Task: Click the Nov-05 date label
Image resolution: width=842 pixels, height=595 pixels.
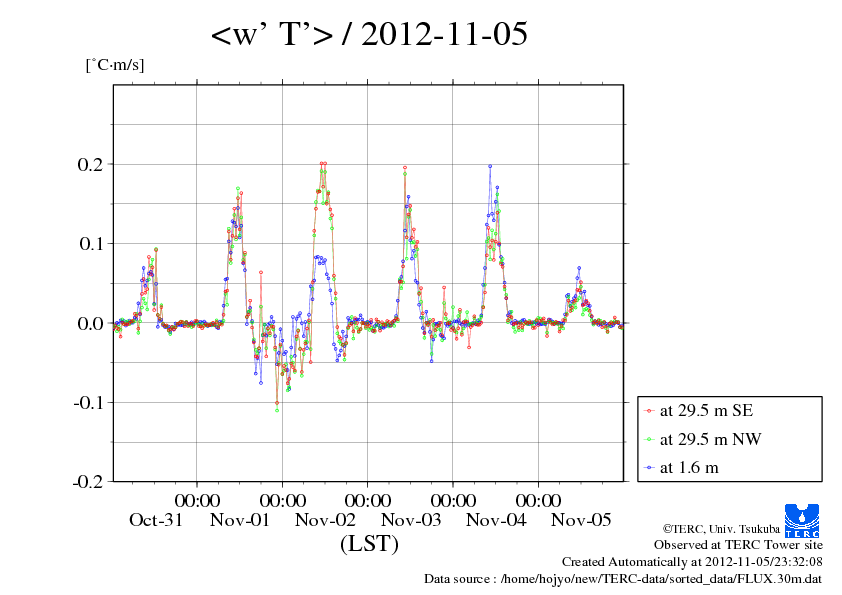Action: pyautogui.click(x=581, y=520)
